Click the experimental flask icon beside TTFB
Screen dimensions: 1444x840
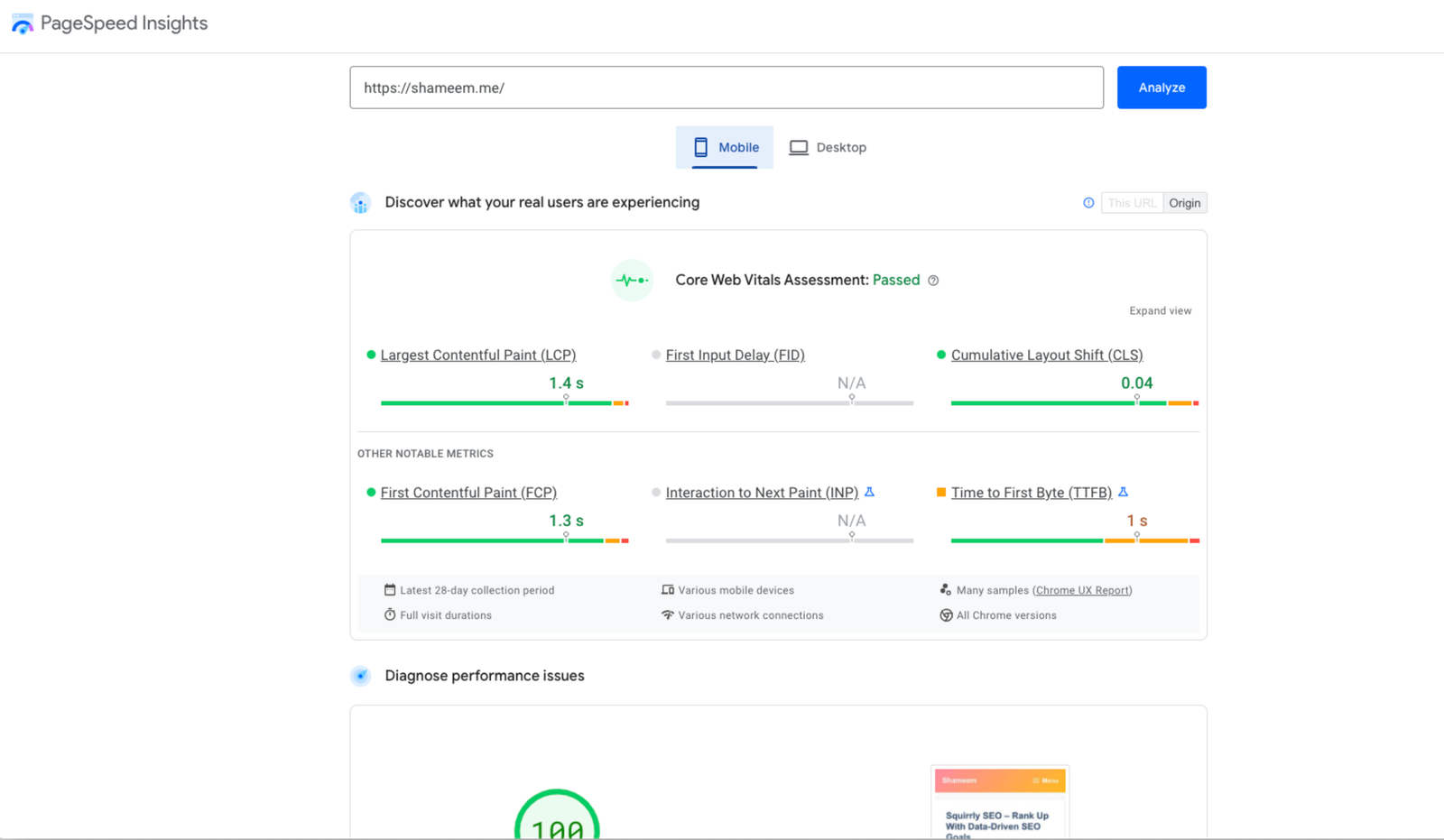(1123, 493)
